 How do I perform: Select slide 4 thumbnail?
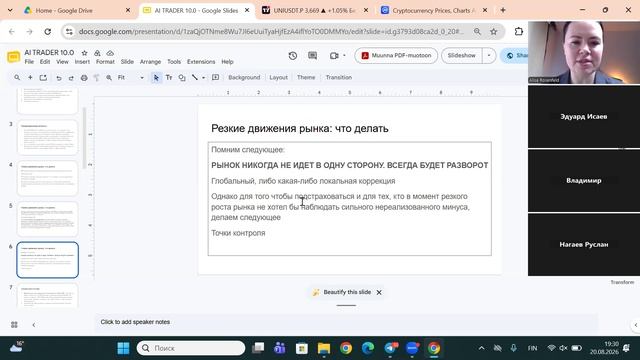click(47, 178)
